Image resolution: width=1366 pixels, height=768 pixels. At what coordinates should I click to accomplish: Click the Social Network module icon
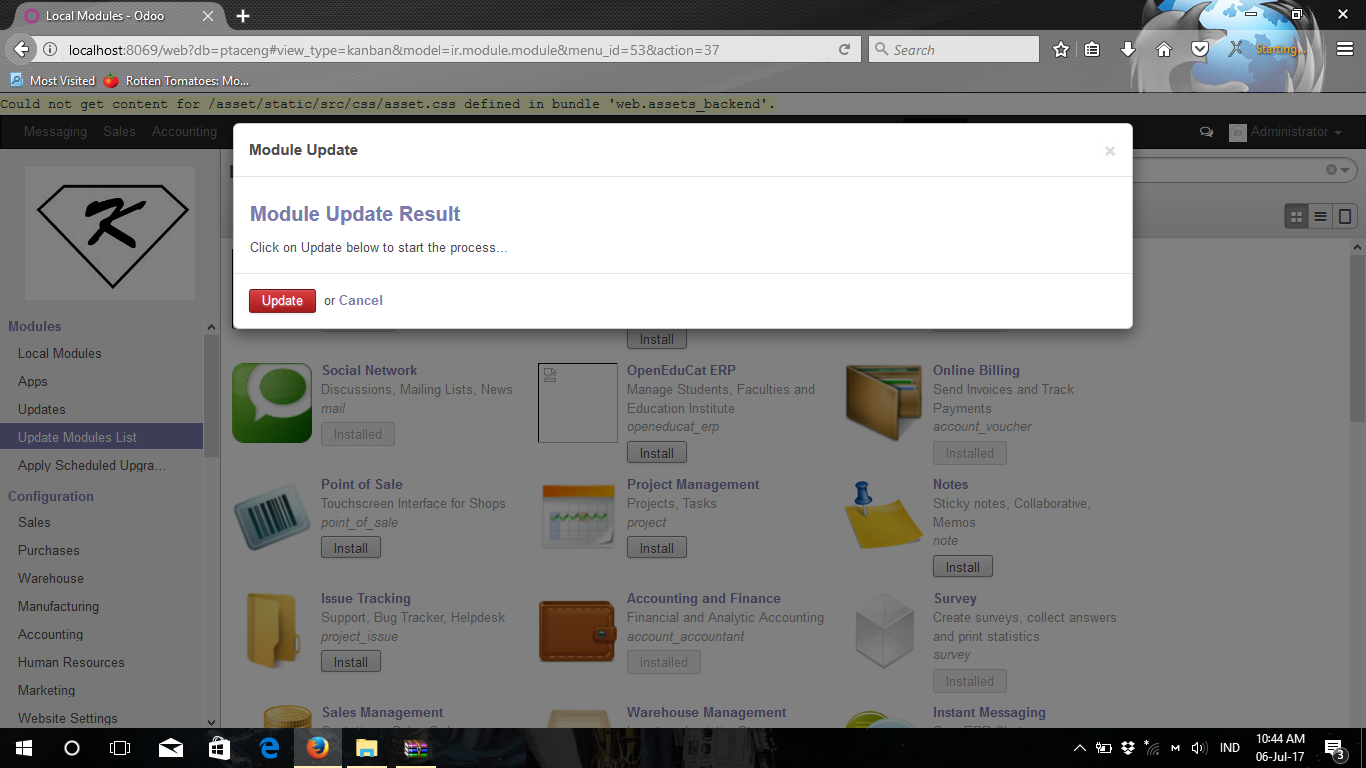(272, 403)
